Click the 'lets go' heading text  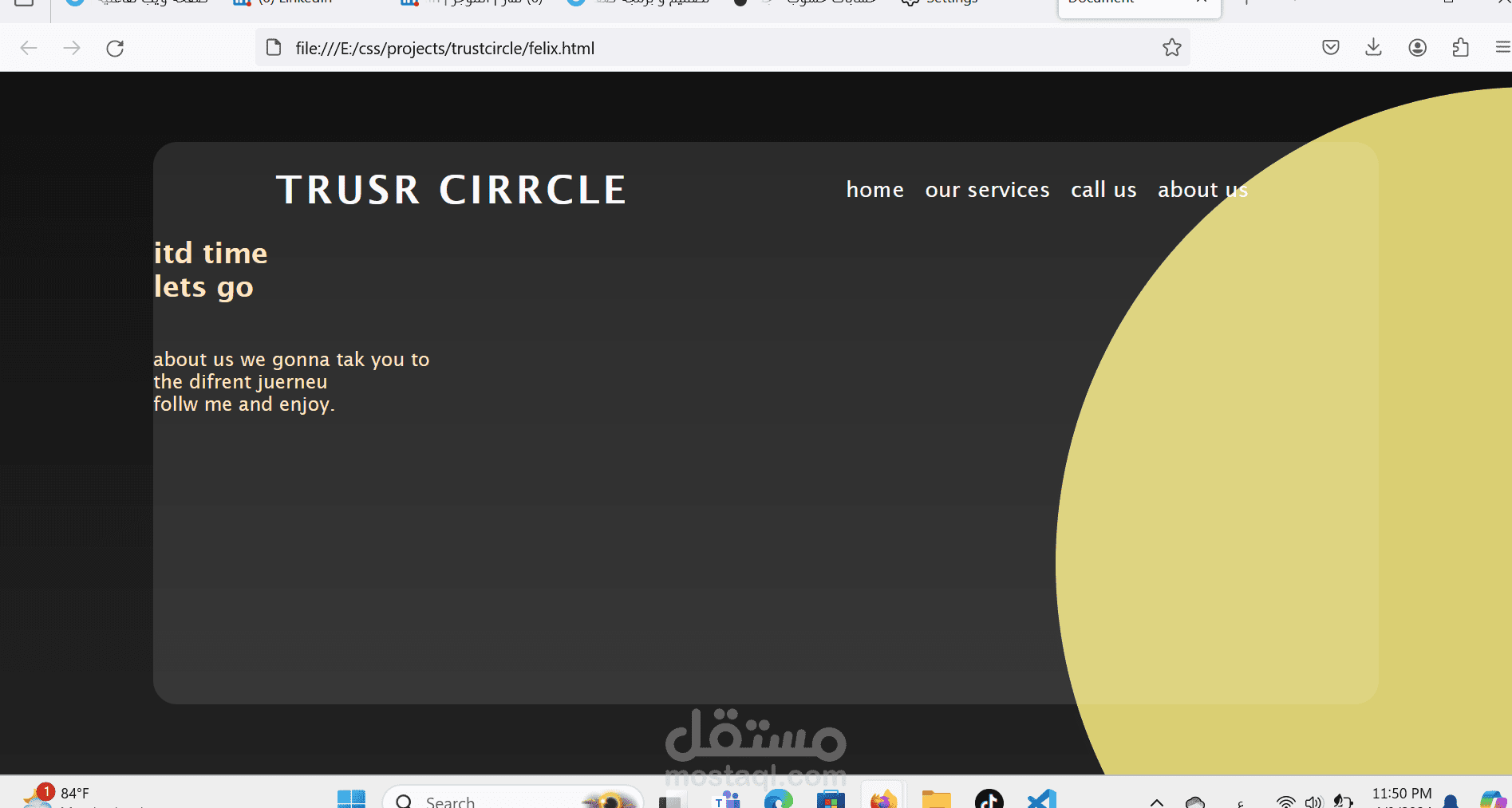tap(203, 287)
